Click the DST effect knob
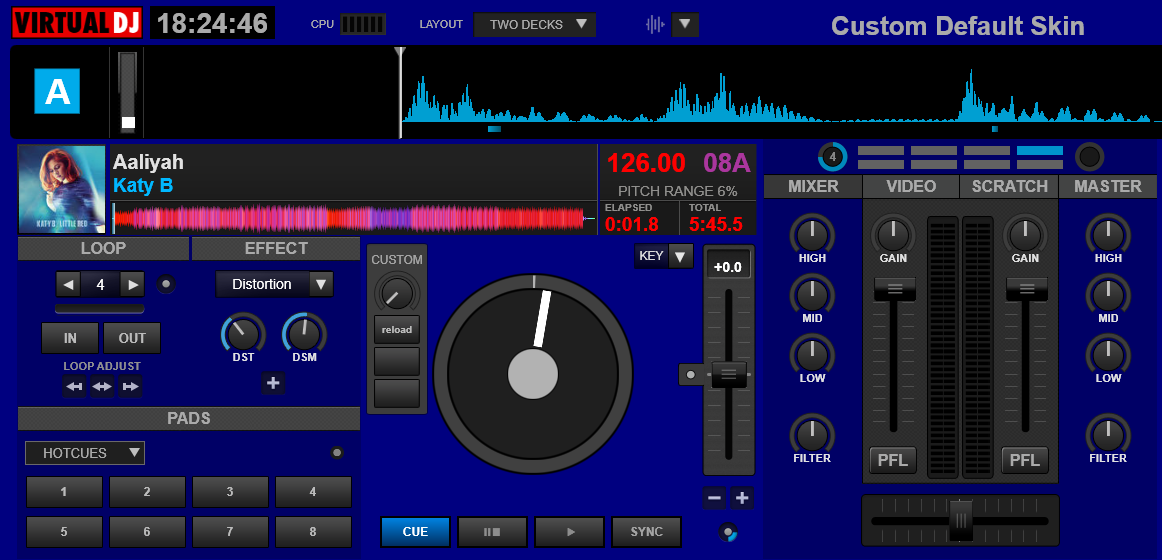1162x560 pixels. click(x=243, y=334)
